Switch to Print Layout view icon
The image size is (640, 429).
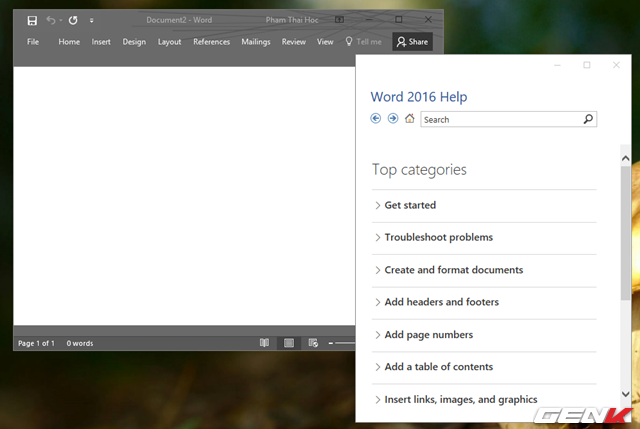pyautogui.click(x=289, y=343)
